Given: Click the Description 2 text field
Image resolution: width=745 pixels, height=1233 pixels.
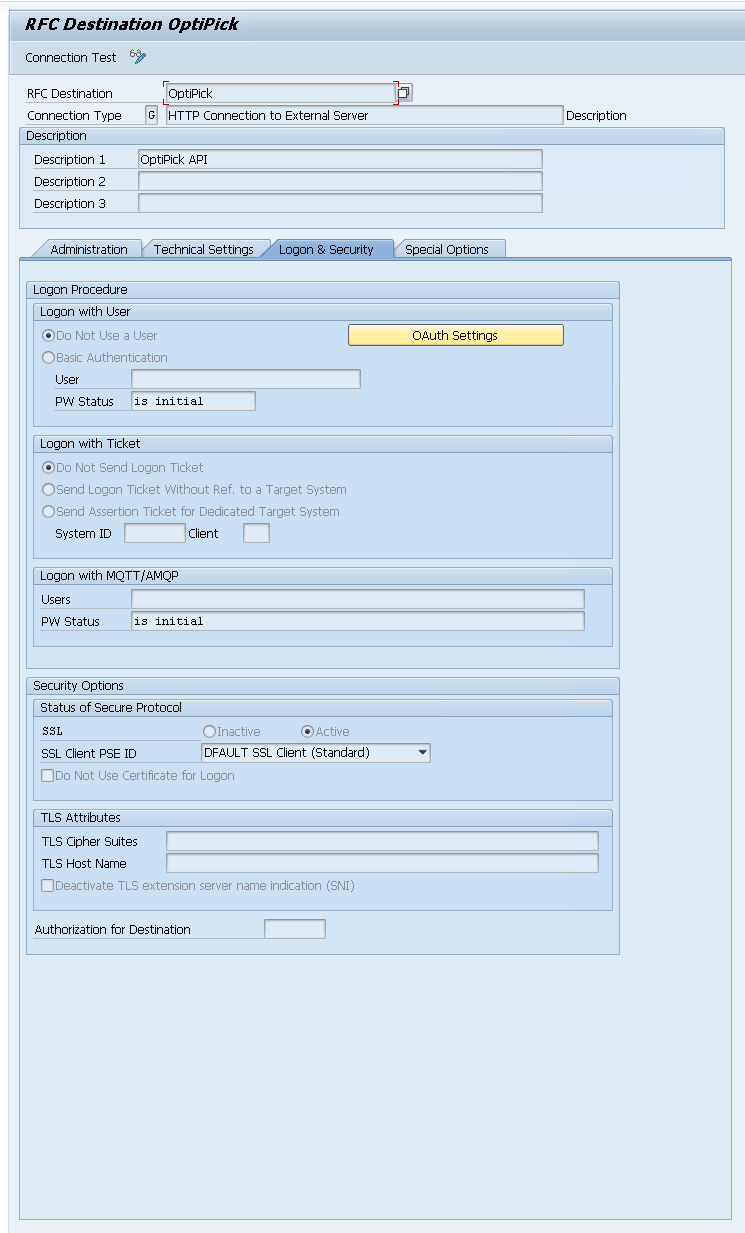Looking at the screenshot, I should coord(340,182).
